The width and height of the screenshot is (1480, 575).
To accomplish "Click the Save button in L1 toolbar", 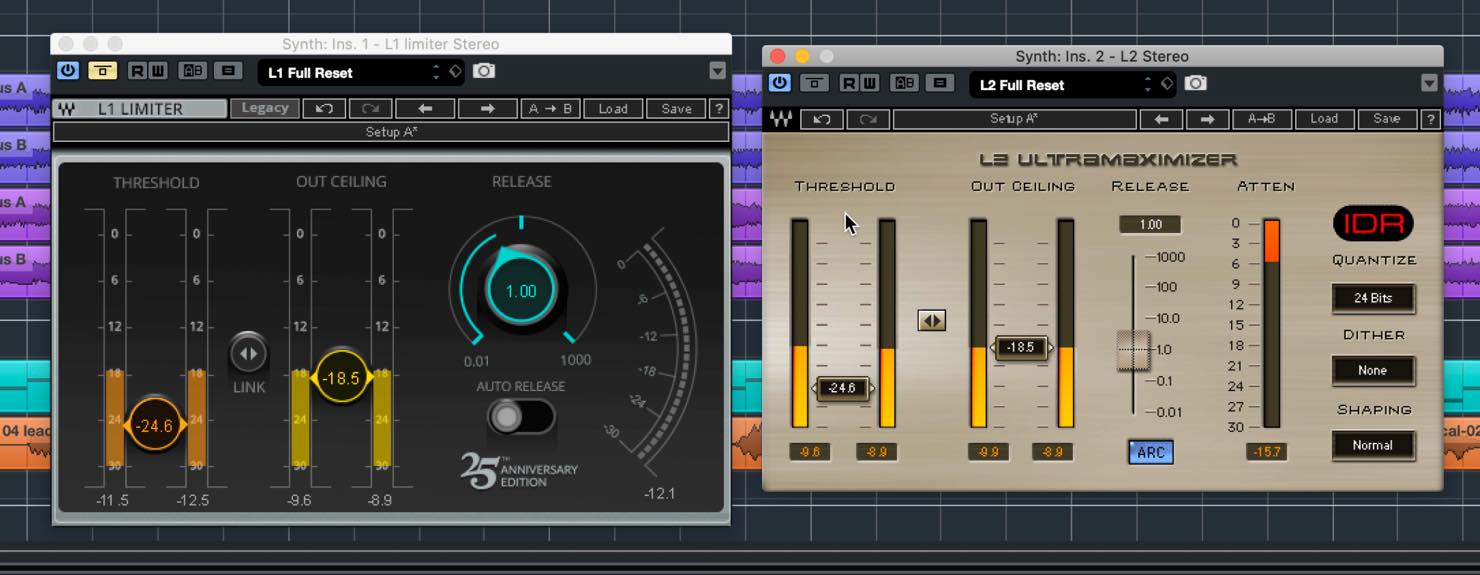I will (x=676, y=109).
